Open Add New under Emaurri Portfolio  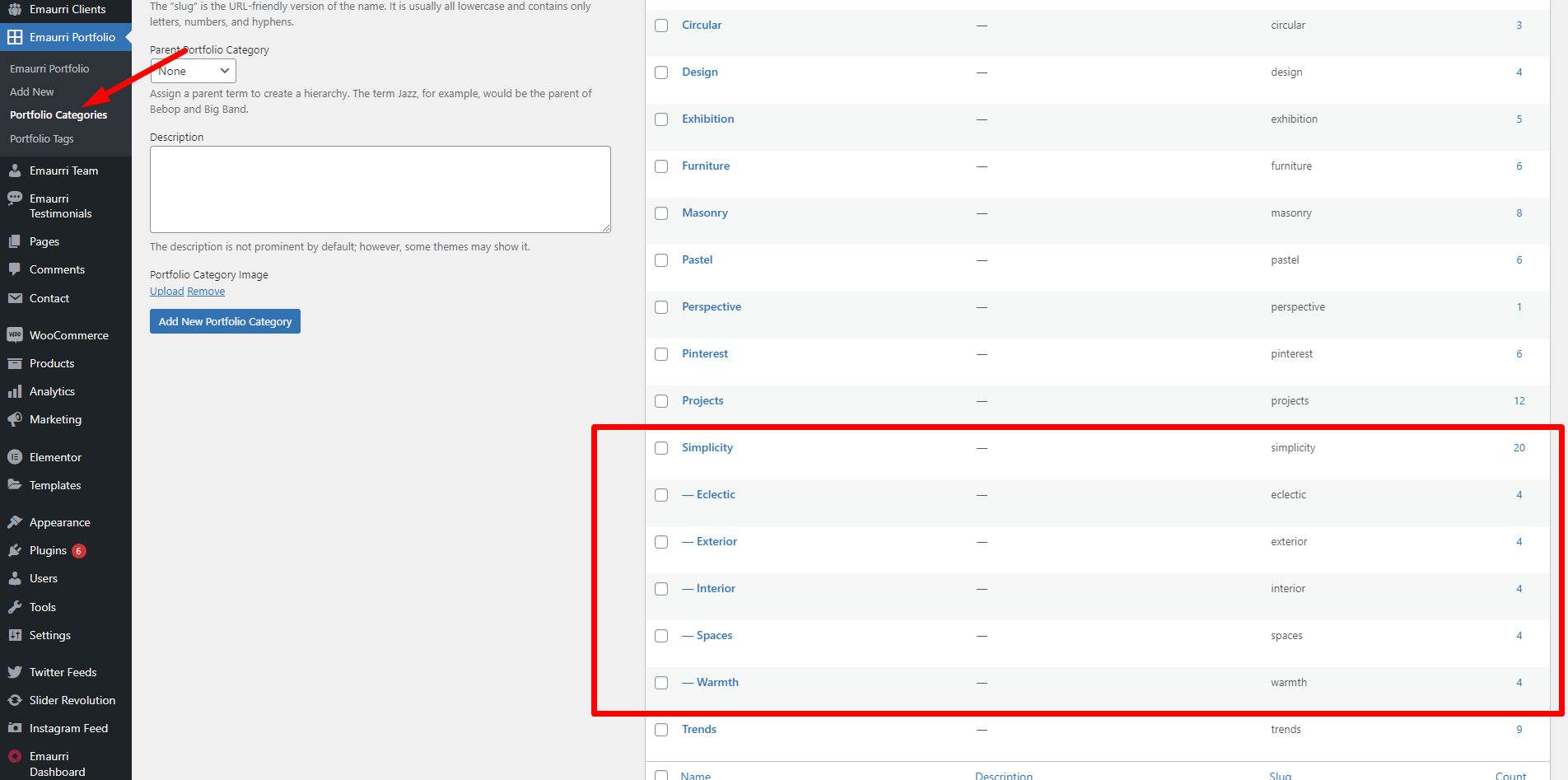pos(31,91)
